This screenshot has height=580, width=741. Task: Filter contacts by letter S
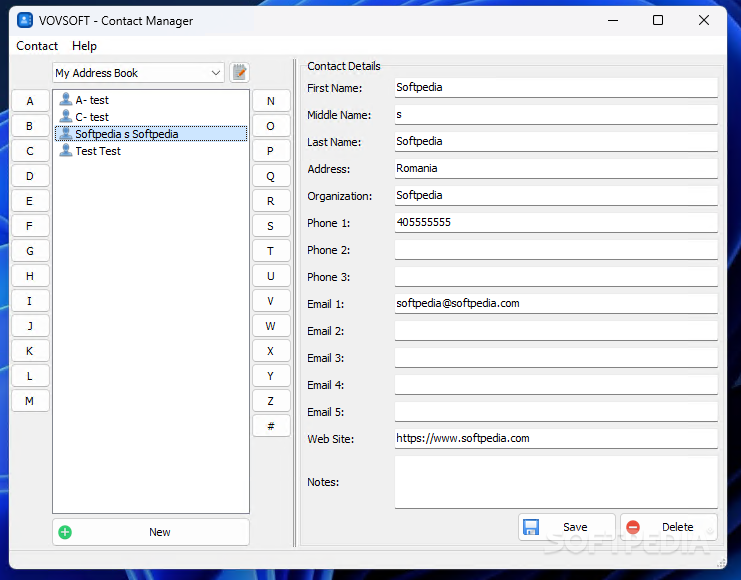coord(271,226)
